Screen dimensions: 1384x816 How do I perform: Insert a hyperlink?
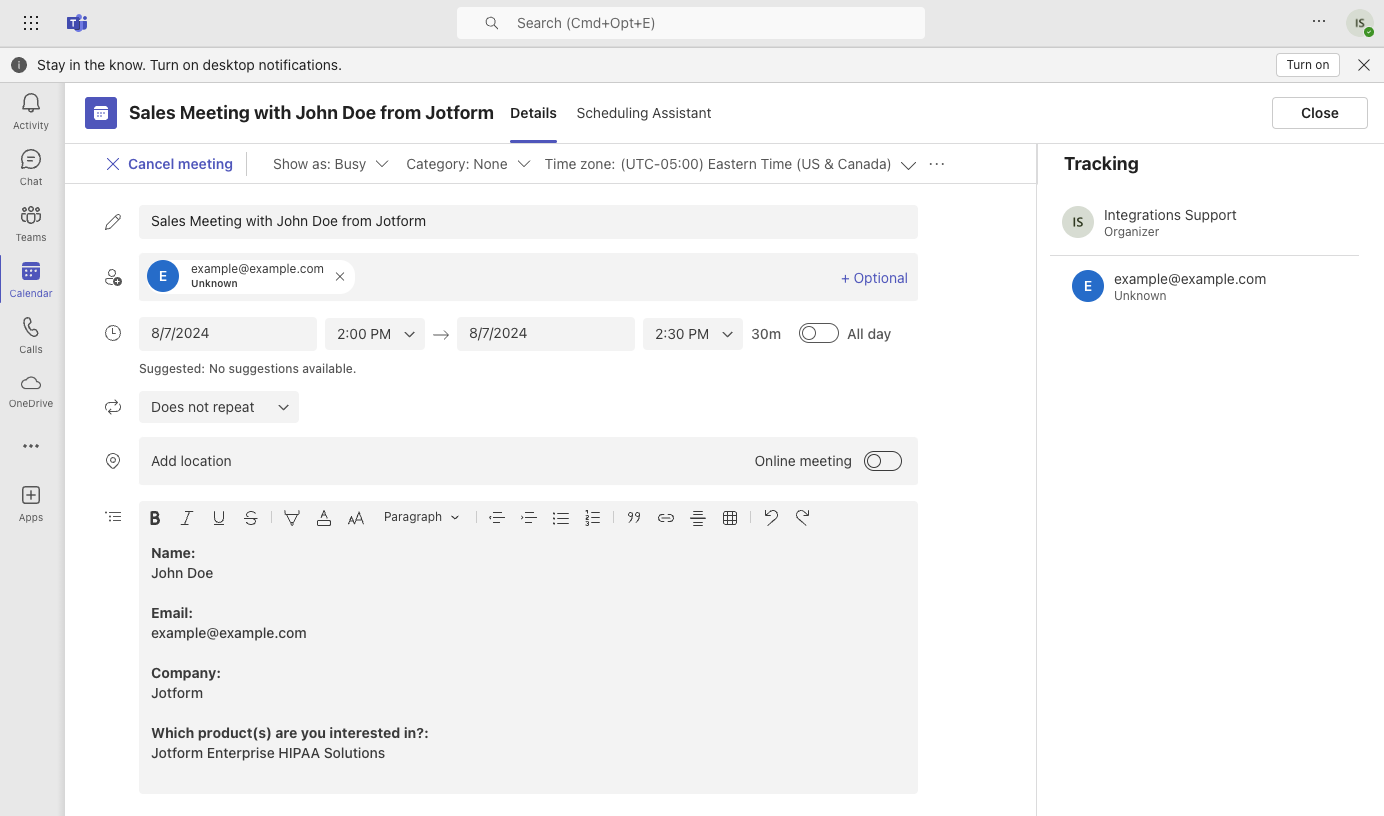666,518
